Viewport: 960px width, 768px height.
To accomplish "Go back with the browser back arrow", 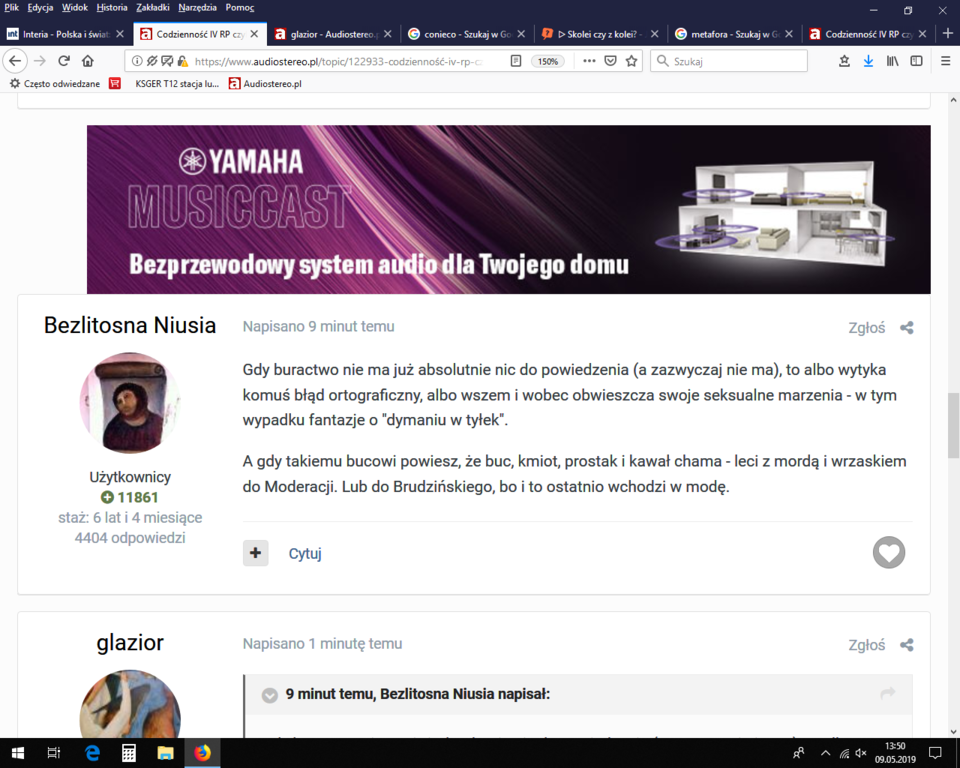I will (x=15, y=61).
